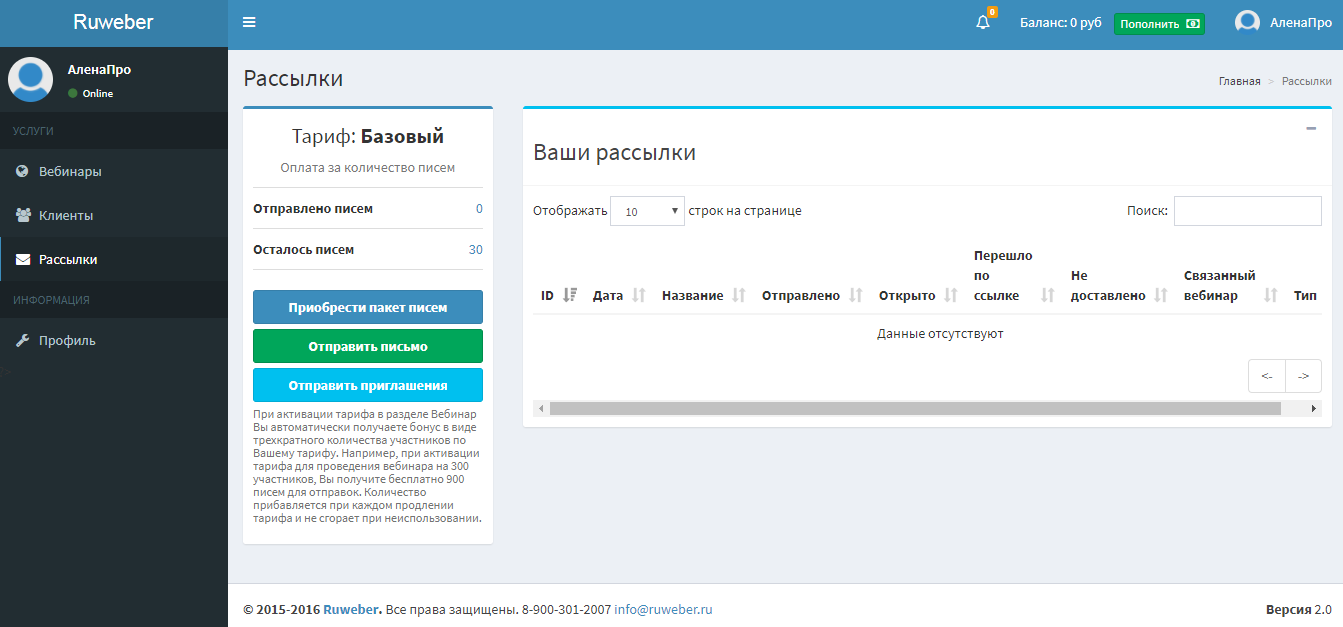Click the Поиск search input field
1343x627 pixels.
pyautogui.click(x=1248, y=211)
